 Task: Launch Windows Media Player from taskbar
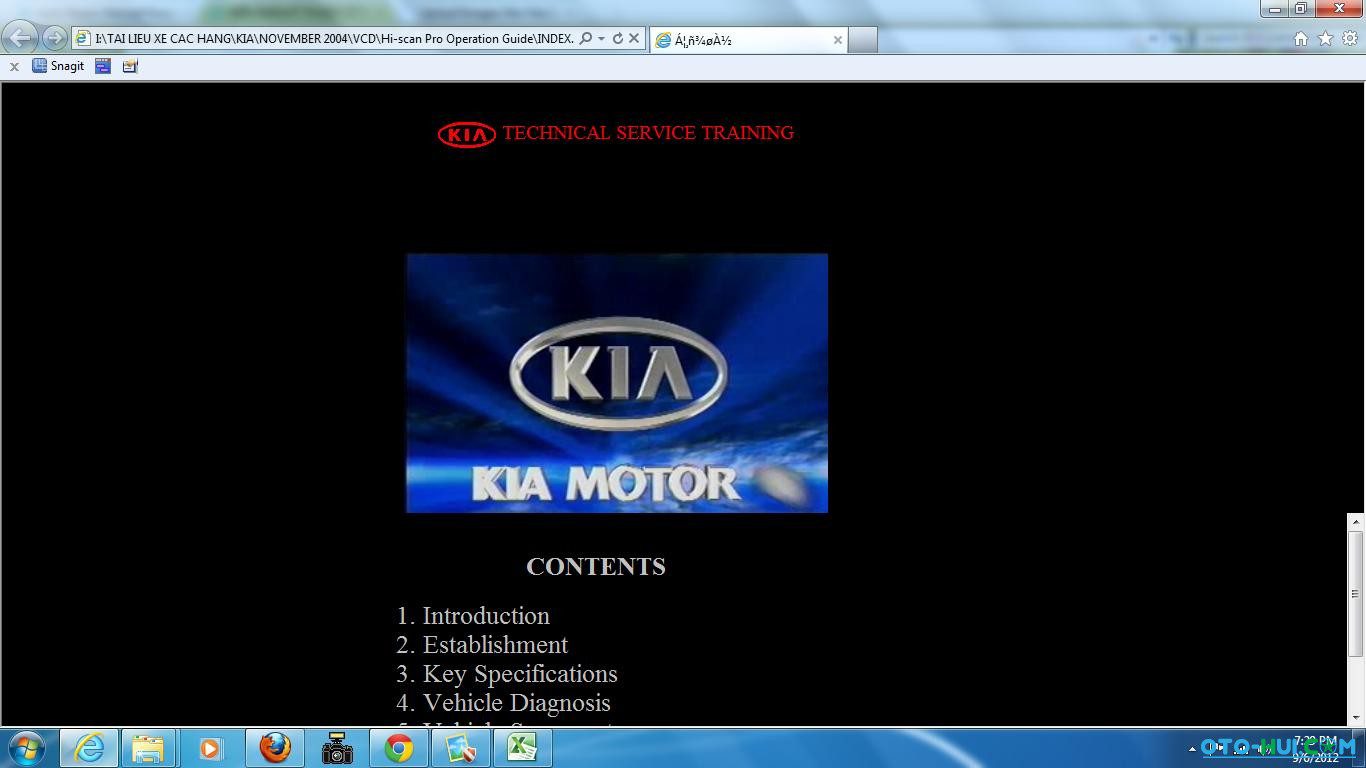click(x=210, y=748)
